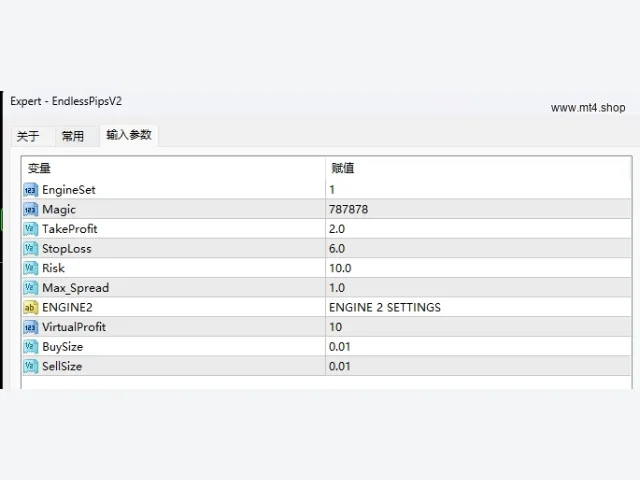Click the TakeProfit double-type icon

[31, 229]
